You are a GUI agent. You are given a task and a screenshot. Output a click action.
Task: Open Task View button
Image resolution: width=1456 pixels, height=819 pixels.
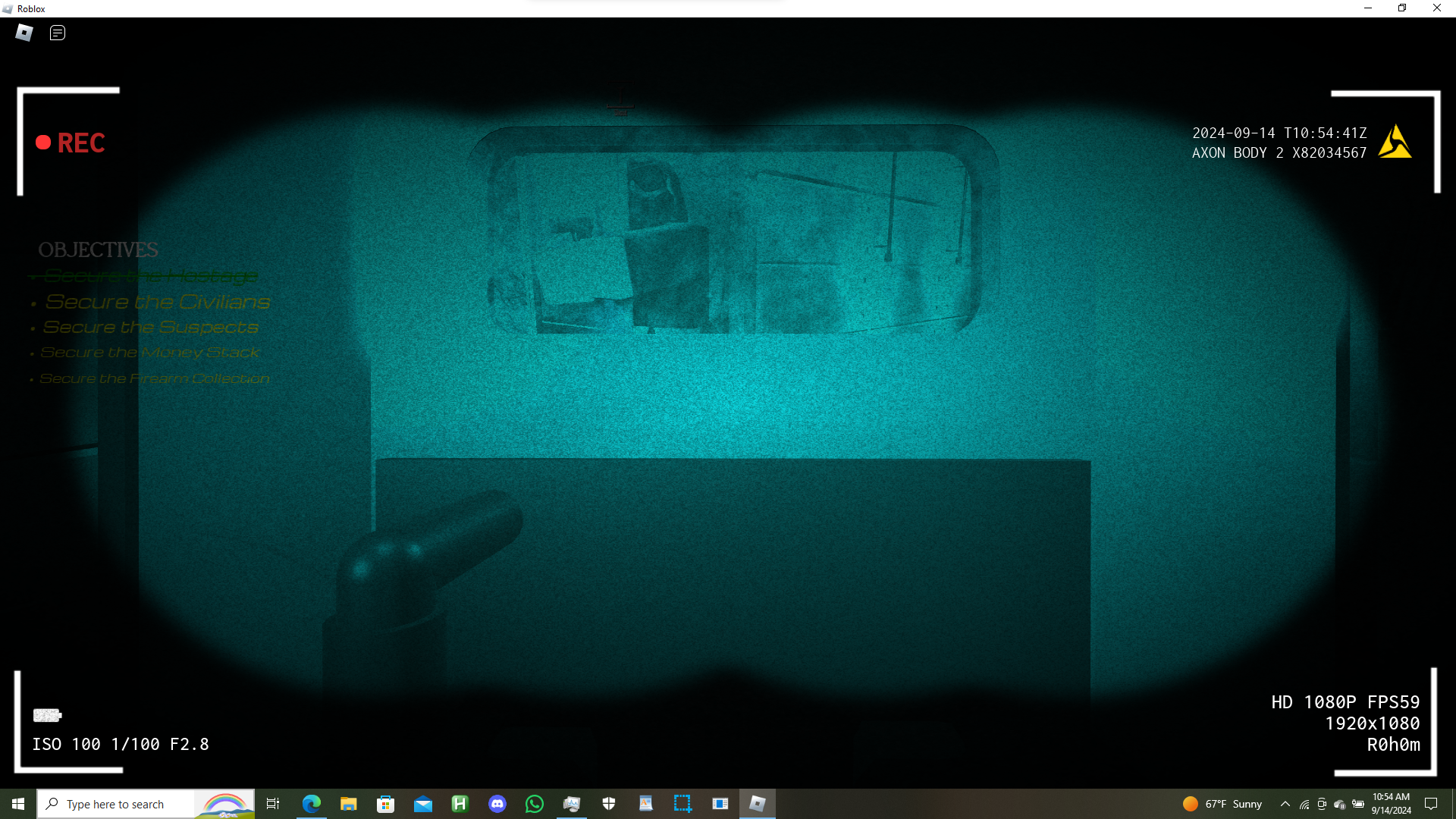(x=273, y=804)
